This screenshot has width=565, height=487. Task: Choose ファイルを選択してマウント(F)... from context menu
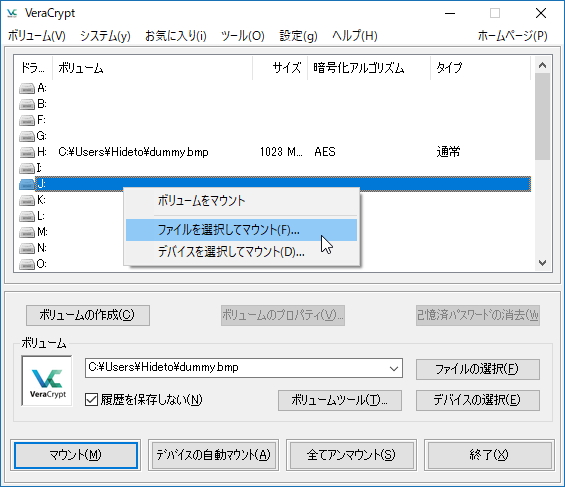pos(241,230)
